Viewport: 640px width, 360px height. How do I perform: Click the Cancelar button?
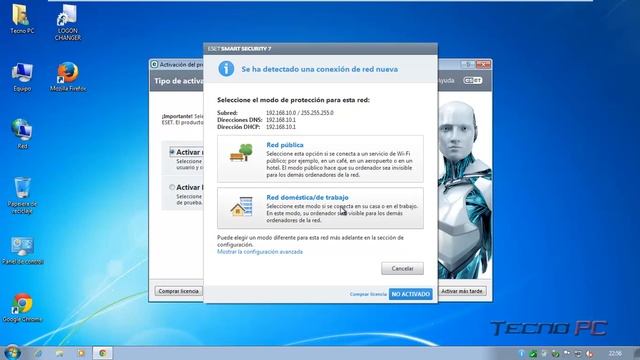tap(402, 269)
